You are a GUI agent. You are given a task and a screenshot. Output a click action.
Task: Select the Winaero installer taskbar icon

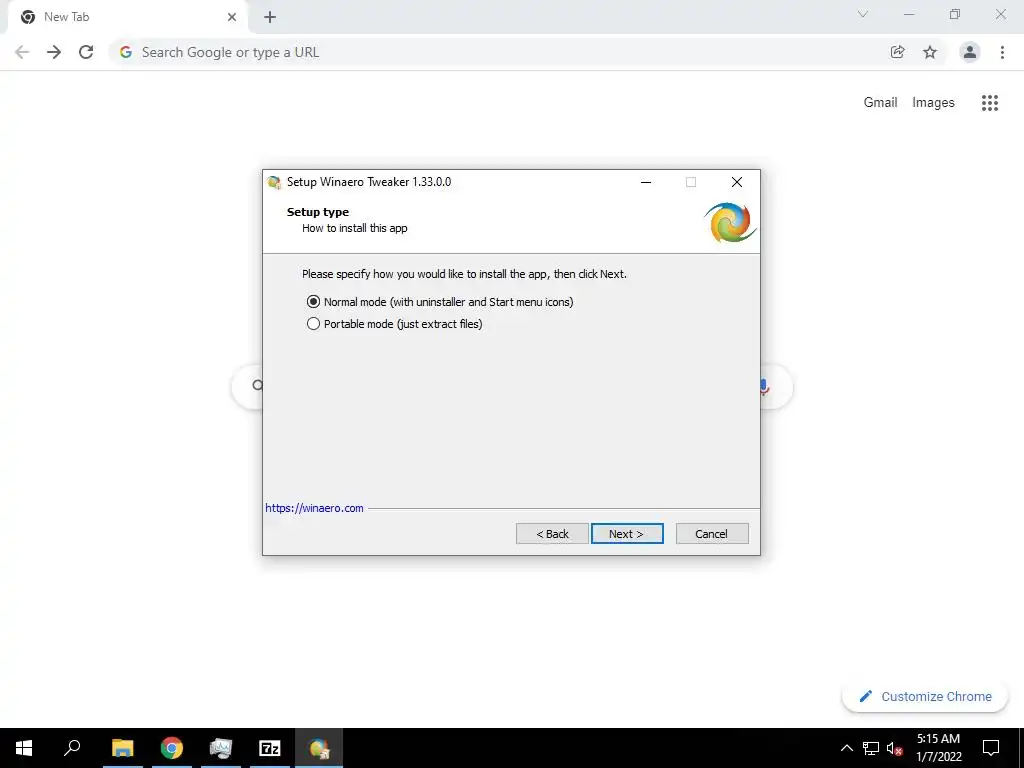[x=319, y=748]
